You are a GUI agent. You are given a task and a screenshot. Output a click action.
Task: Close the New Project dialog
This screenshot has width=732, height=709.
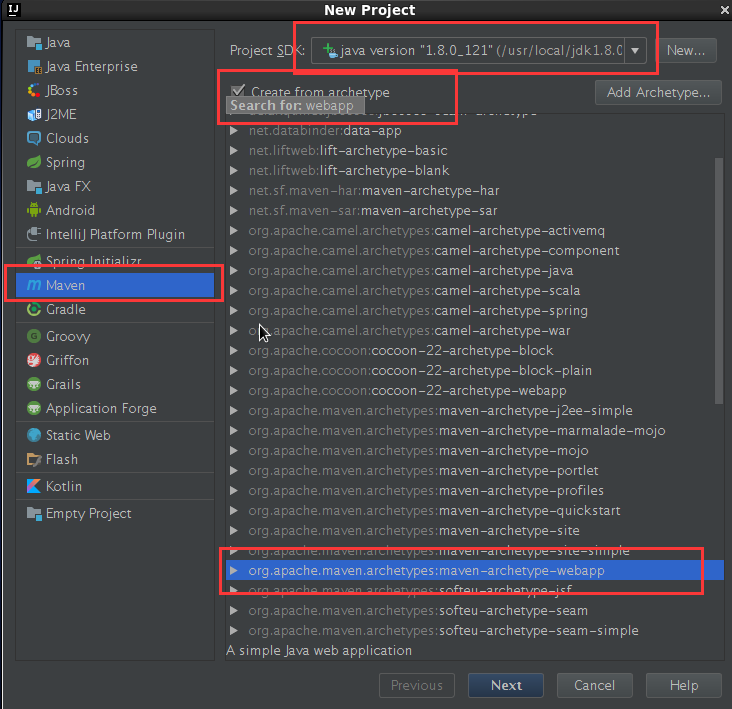click(725, 10)
